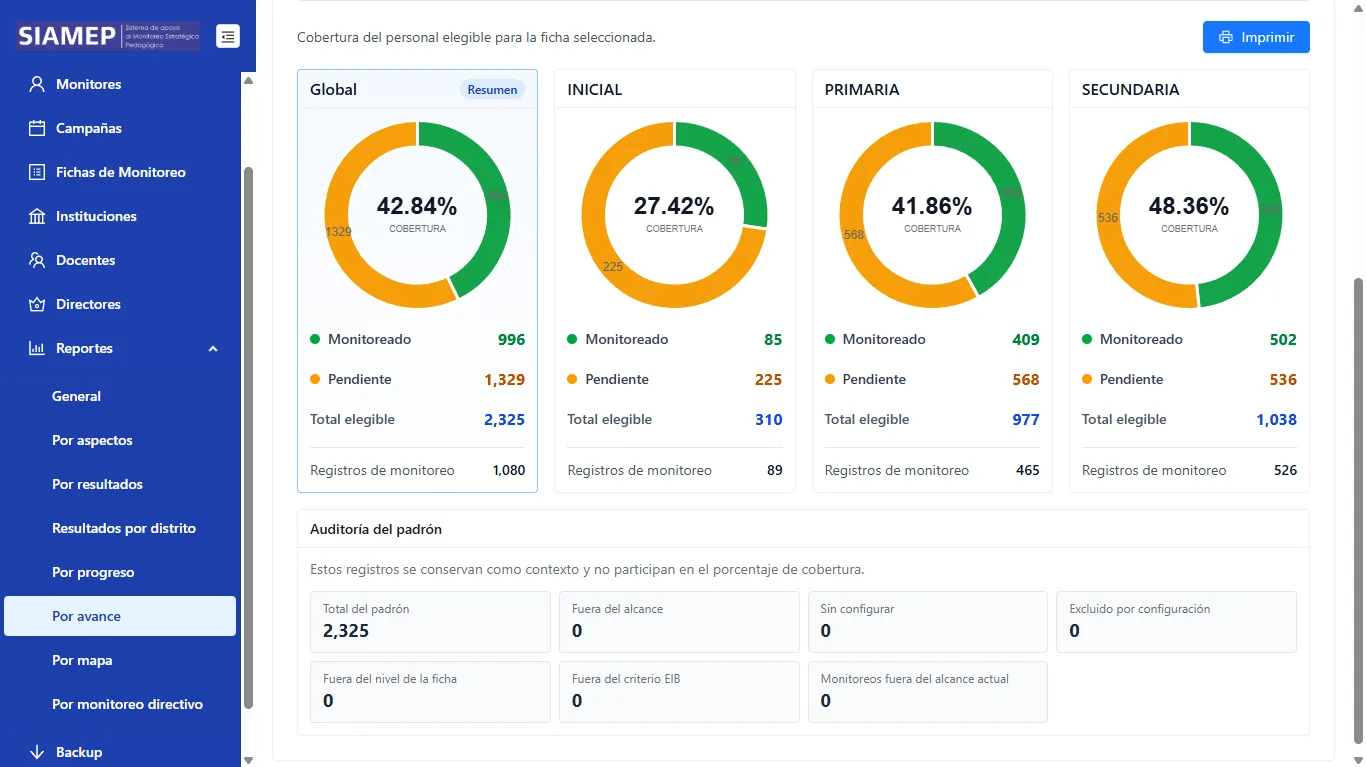The width and height of the screenshot is (1366, 767).
Task: Click Global Pendiente value 1,329
Action: coord(505,379)
